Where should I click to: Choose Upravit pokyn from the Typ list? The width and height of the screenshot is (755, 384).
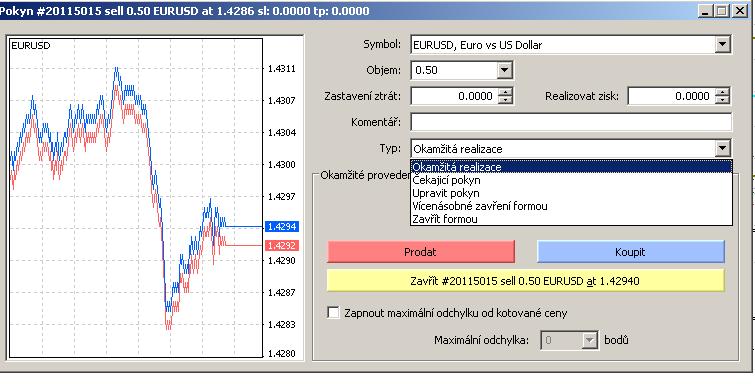(571, 193)
